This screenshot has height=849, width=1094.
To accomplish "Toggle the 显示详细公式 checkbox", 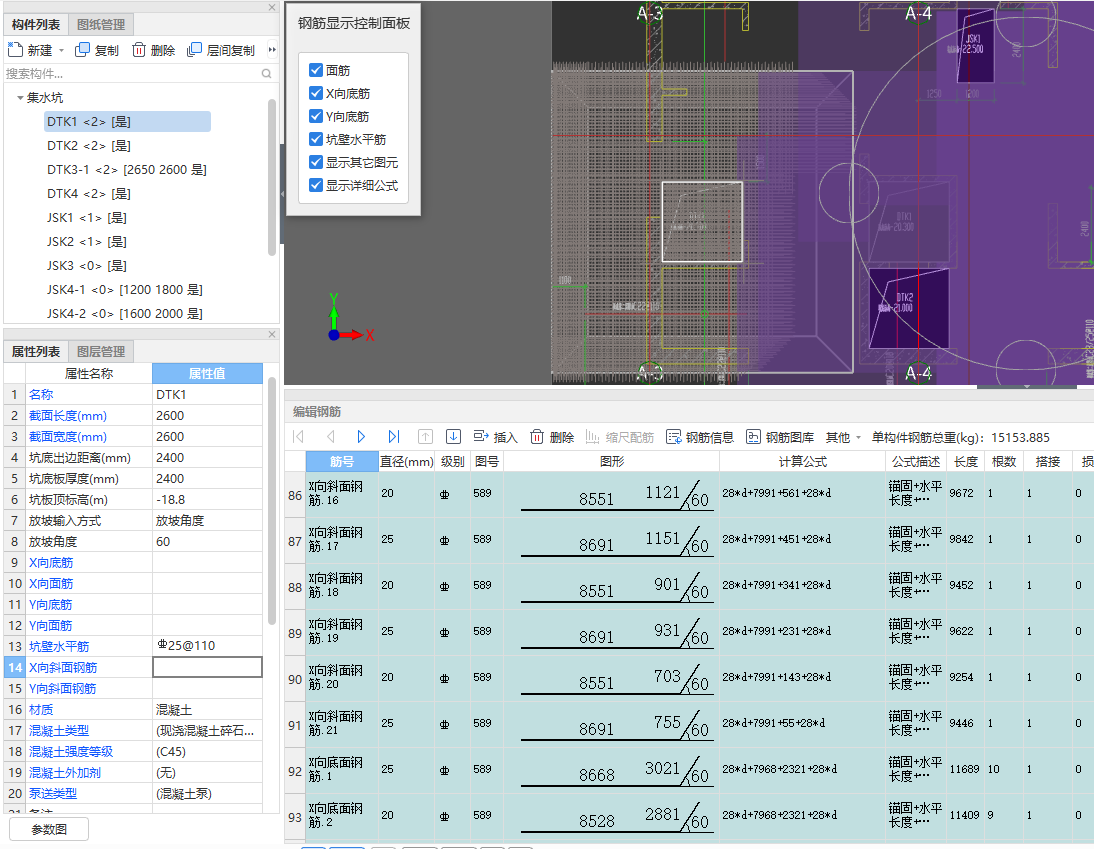I will coord(316,185).
